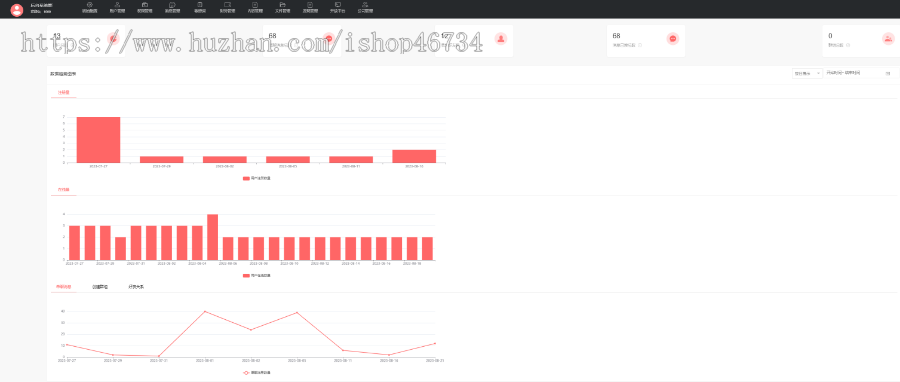Click the chat icon in the 68 card beside the 0 card
This screenshot has width=900, height=382.
[673, 38]
